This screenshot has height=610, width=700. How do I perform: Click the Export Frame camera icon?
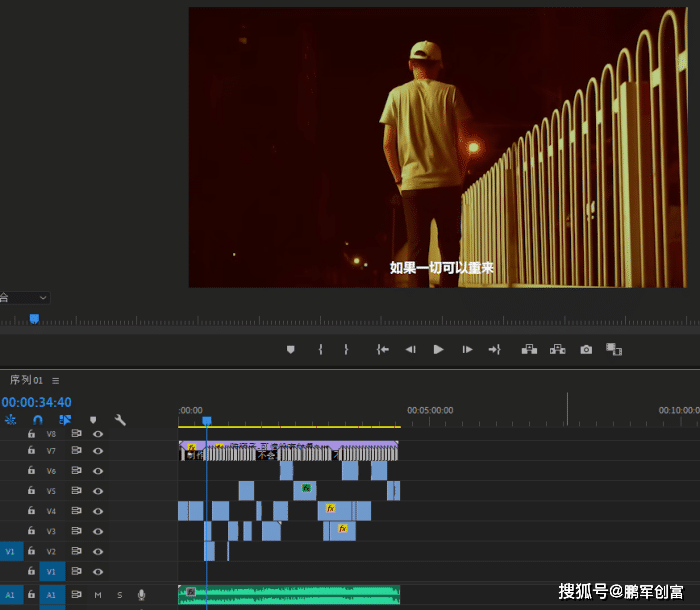[586, 349]
